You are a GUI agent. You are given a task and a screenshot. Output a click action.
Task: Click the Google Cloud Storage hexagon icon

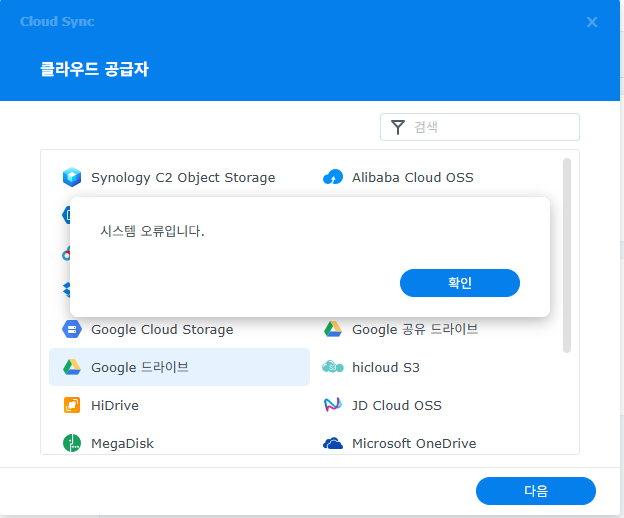click(x=72, y=329)
